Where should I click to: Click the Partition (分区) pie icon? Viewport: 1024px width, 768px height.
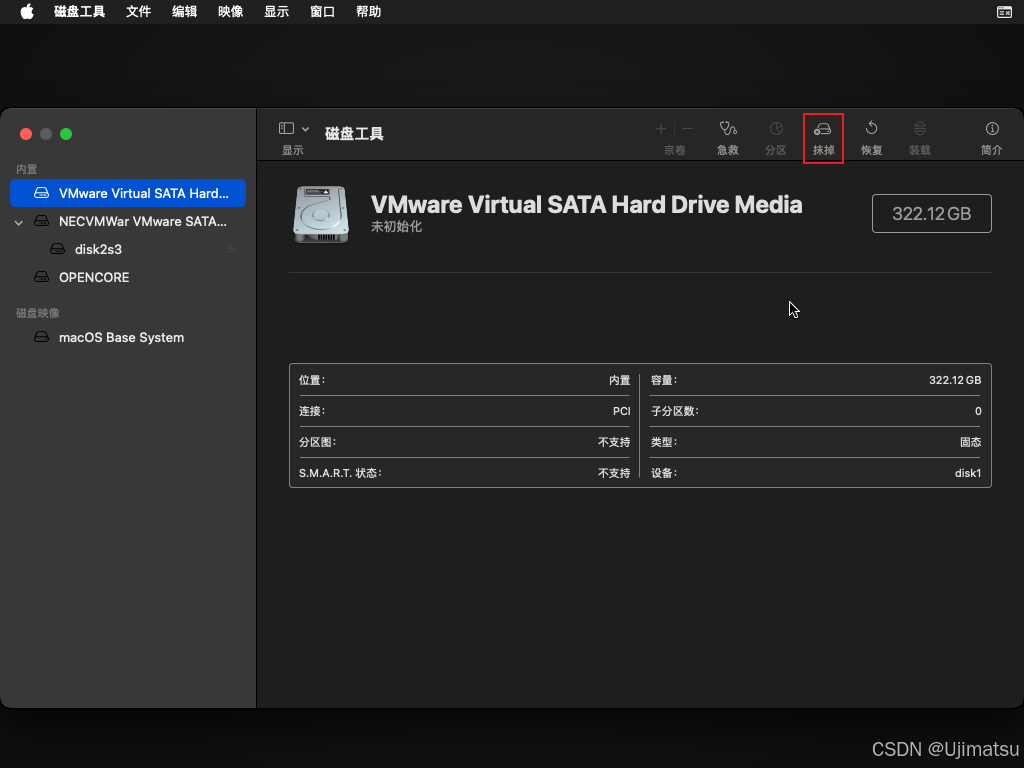[776, 129]
